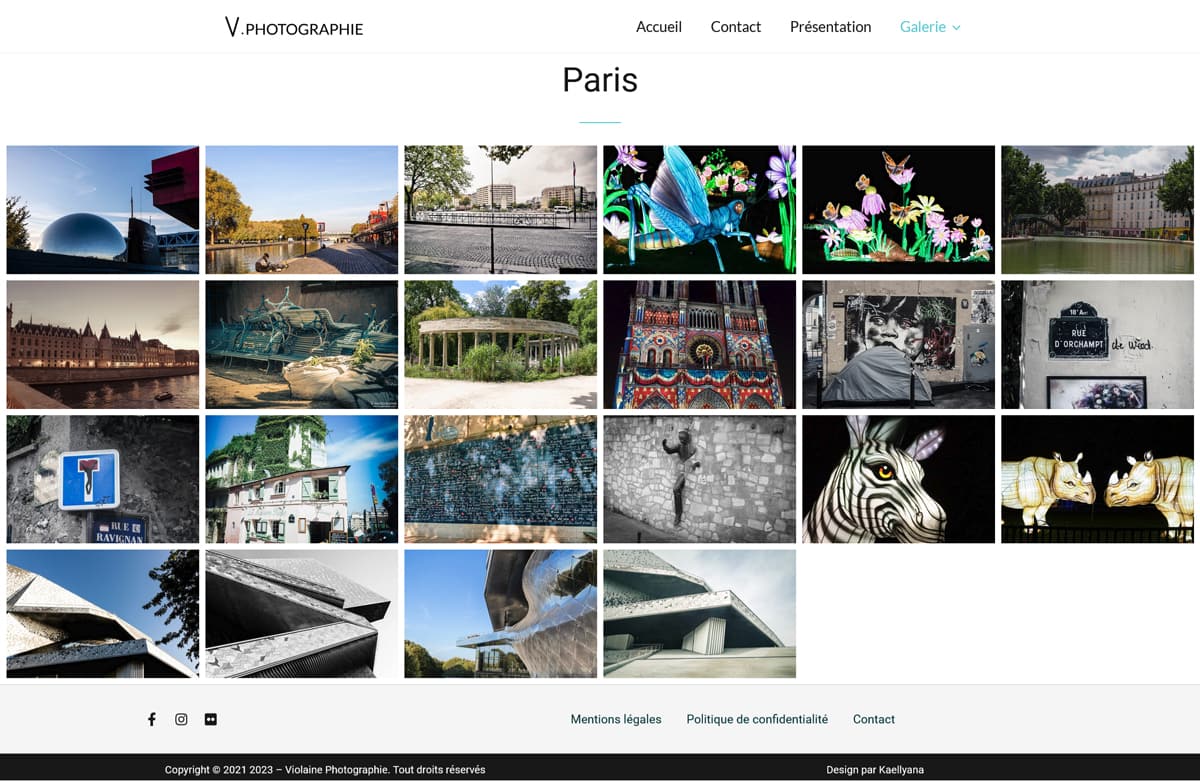This screenshot has width=1200, height=781.
Task: Click the V.Photographie site logo
Action: point(294,28)
